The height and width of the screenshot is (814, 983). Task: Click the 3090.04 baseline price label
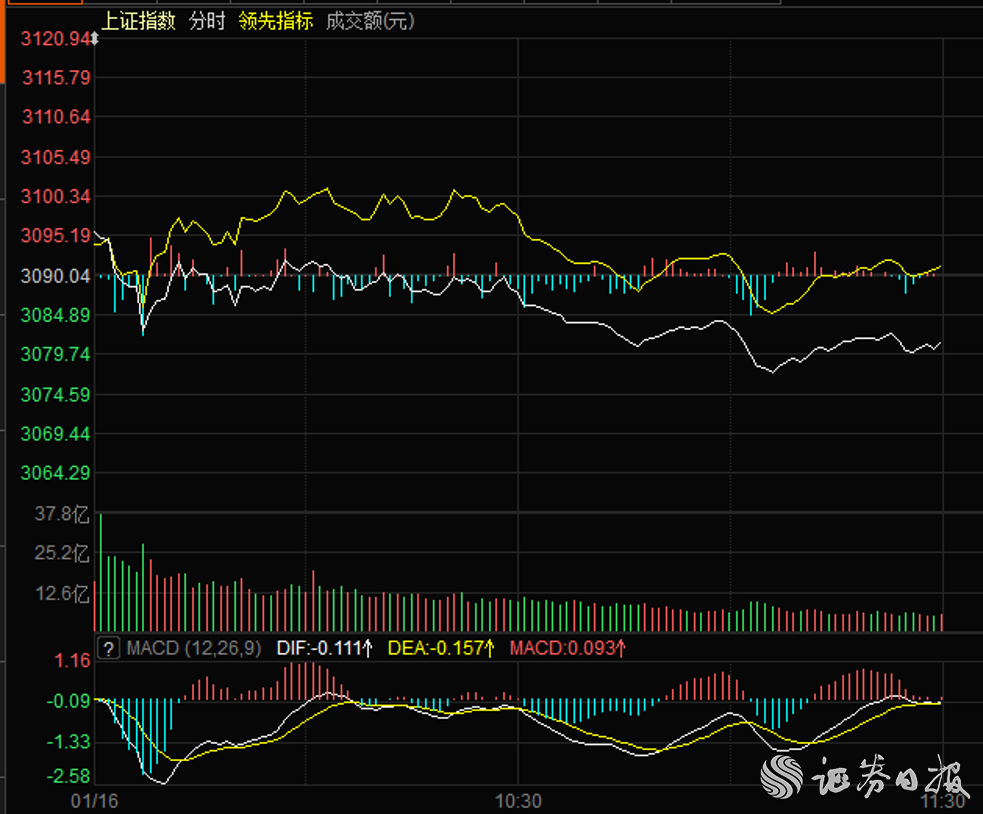(x=56, y=276)
